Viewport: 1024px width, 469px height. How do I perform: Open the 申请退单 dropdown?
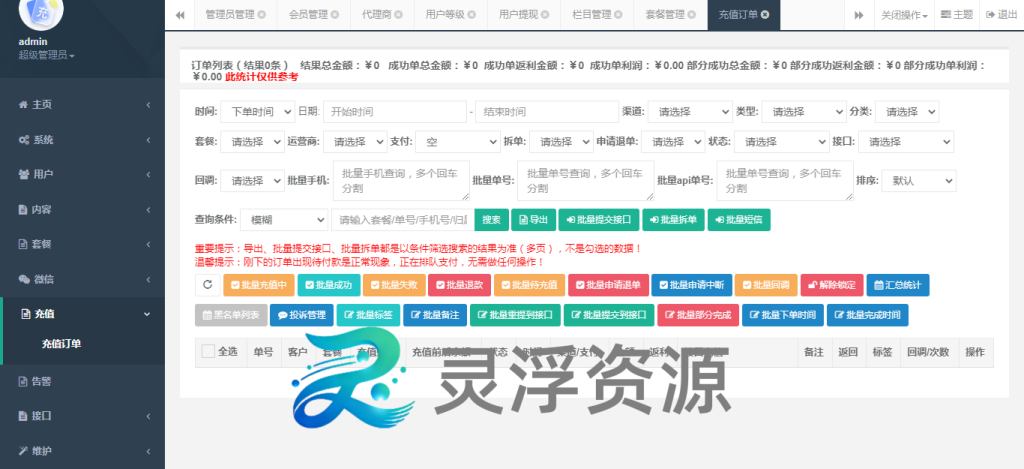[x=673, y=142]
